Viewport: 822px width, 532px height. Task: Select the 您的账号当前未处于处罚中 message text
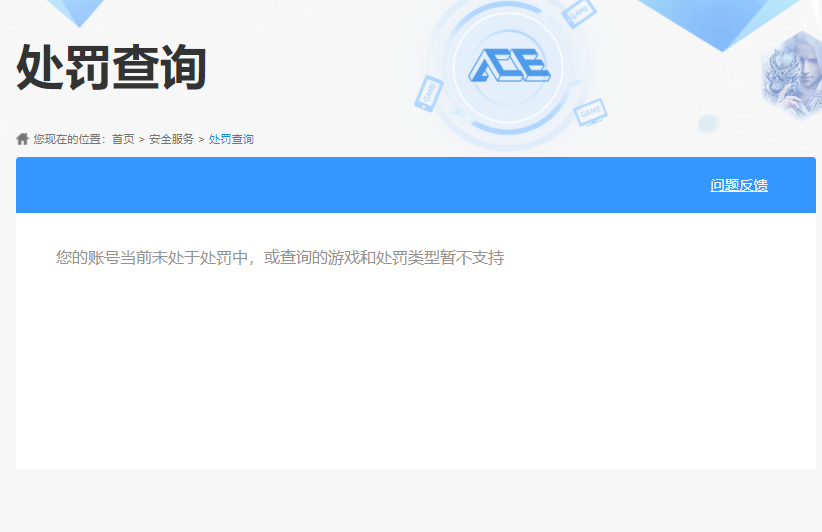pyautogui.click(x=280, y=257)
